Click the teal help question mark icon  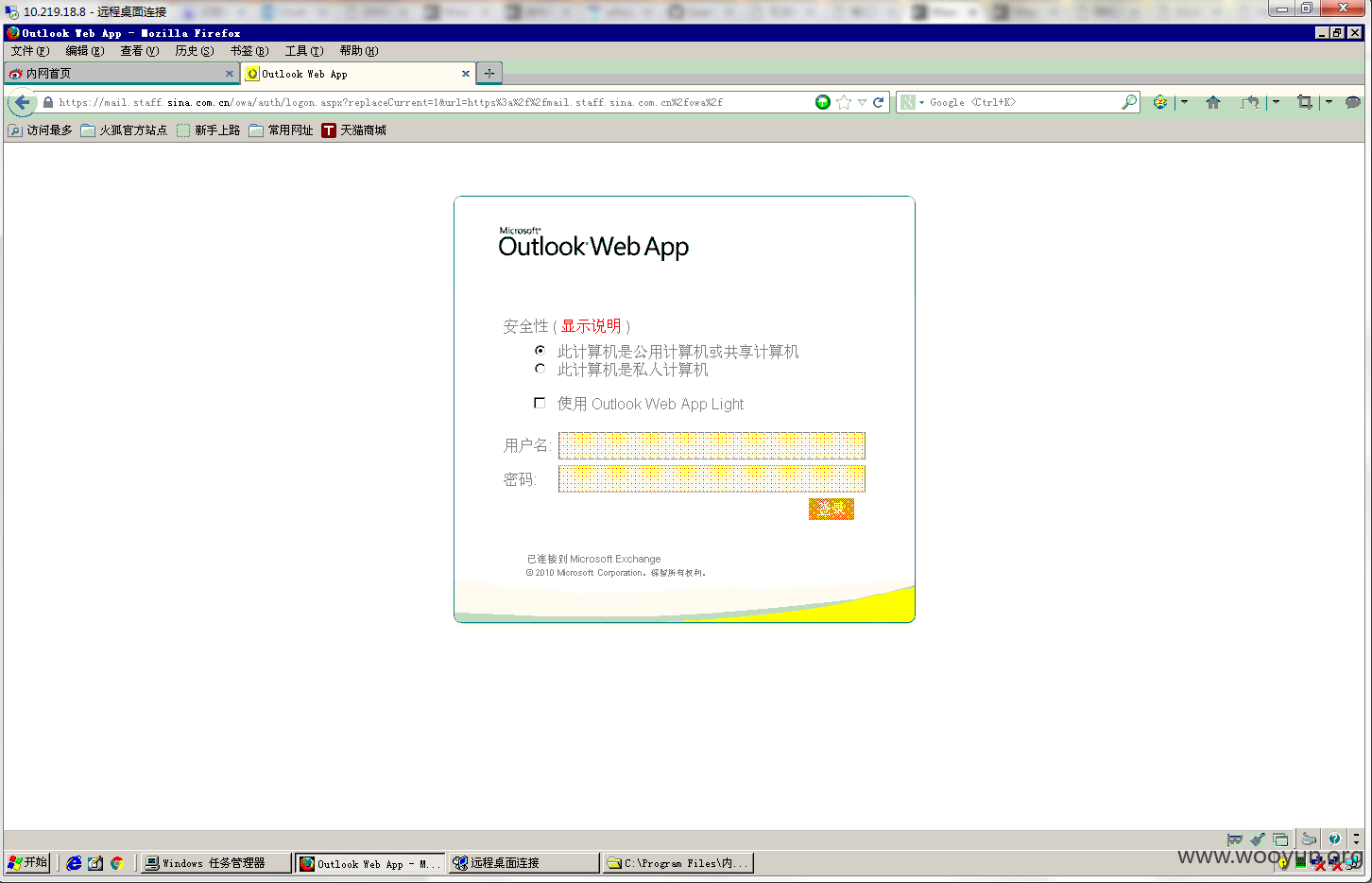pyautogui.click(x=1334, y=839)
